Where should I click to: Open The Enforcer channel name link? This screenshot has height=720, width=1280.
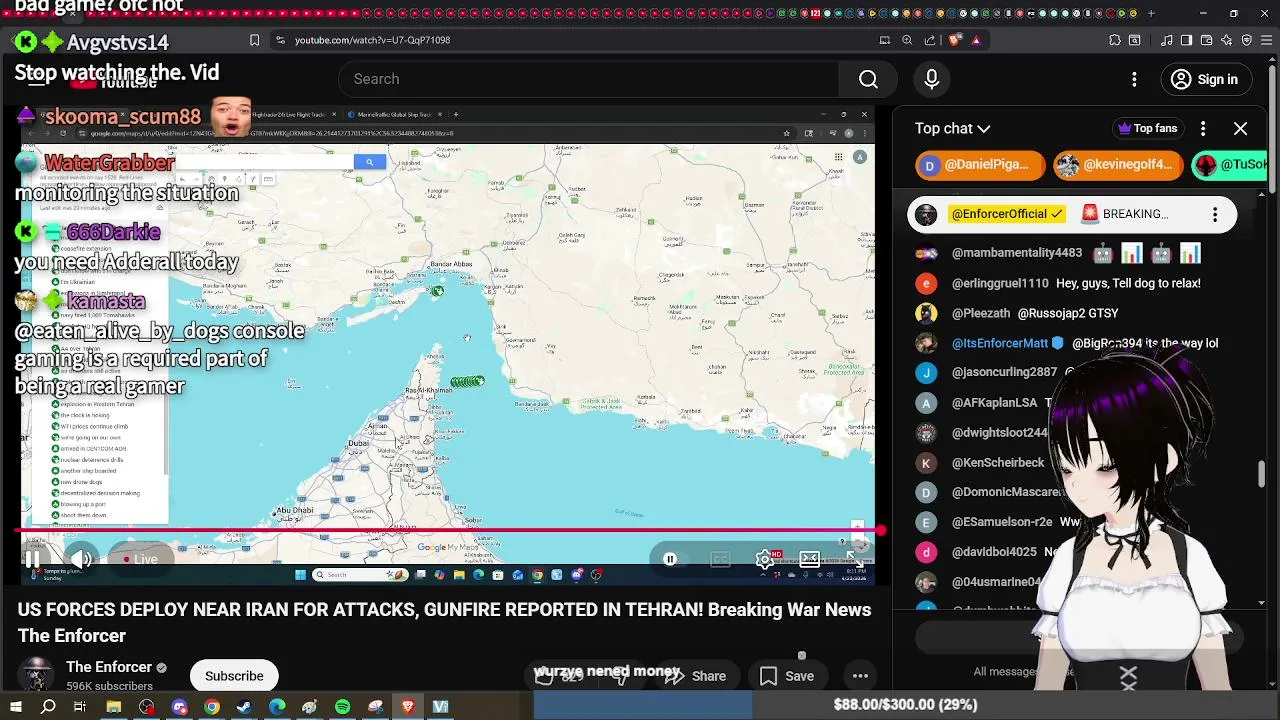(x=109, y=667)
